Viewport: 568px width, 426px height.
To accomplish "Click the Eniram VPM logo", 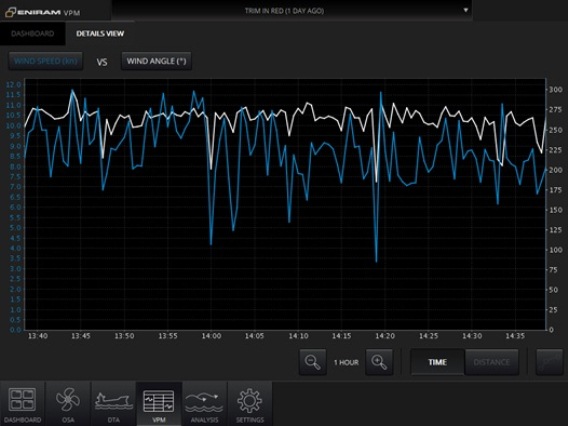I will point(43,12).
